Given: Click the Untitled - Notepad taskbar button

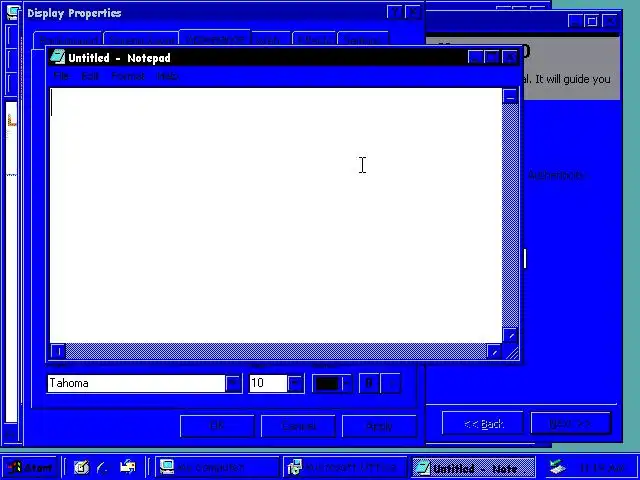Looking at the screenshot, I should [x=473, y=468].
